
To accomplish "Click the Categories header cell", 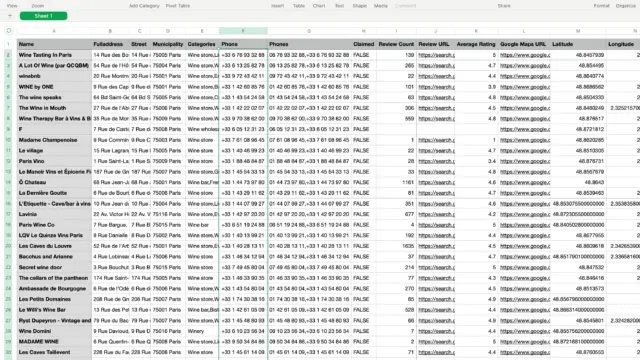I will (202, 44).
